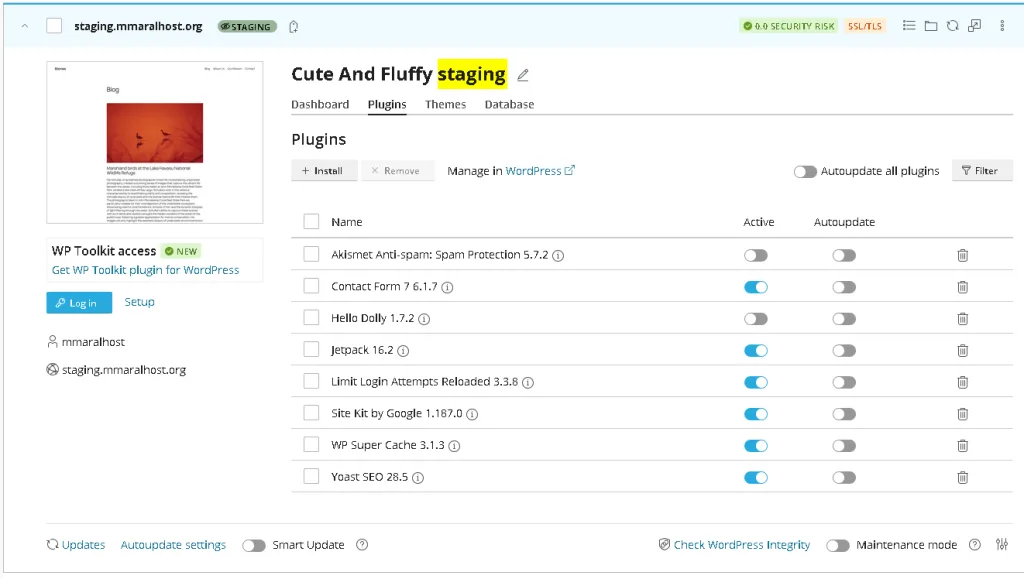Click the STAGING label badge
This screenshot has height=579, width=1024.
(247, 27)
